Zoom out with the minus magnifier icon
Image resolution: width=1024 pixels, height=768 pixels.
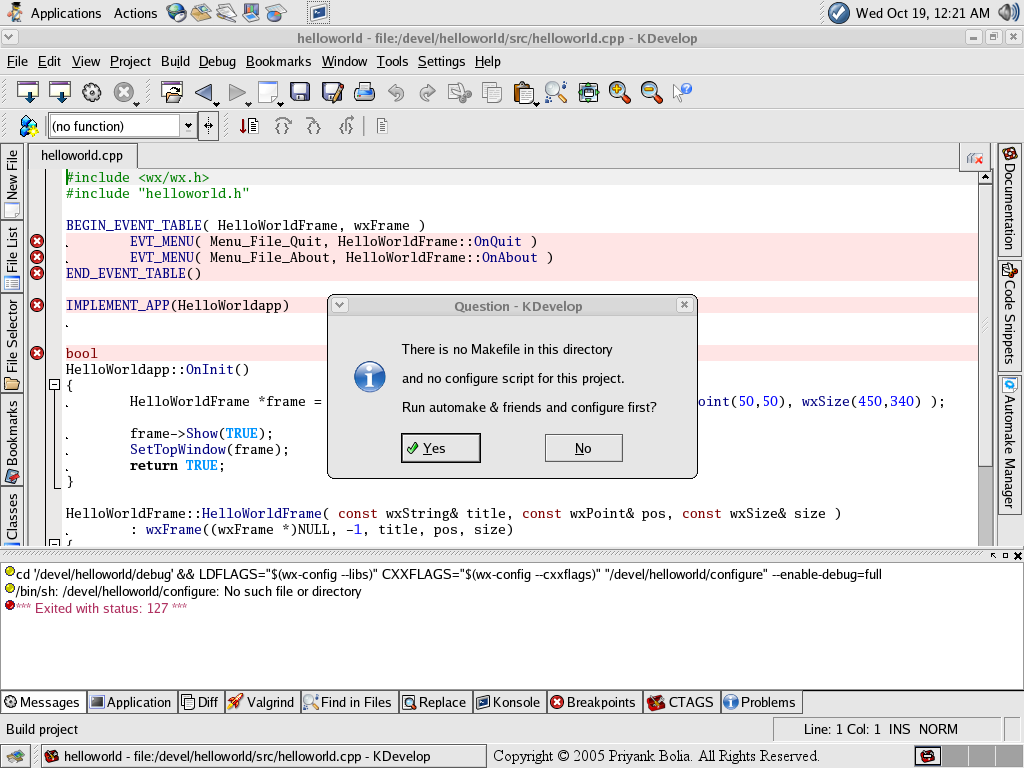(651, 92)
